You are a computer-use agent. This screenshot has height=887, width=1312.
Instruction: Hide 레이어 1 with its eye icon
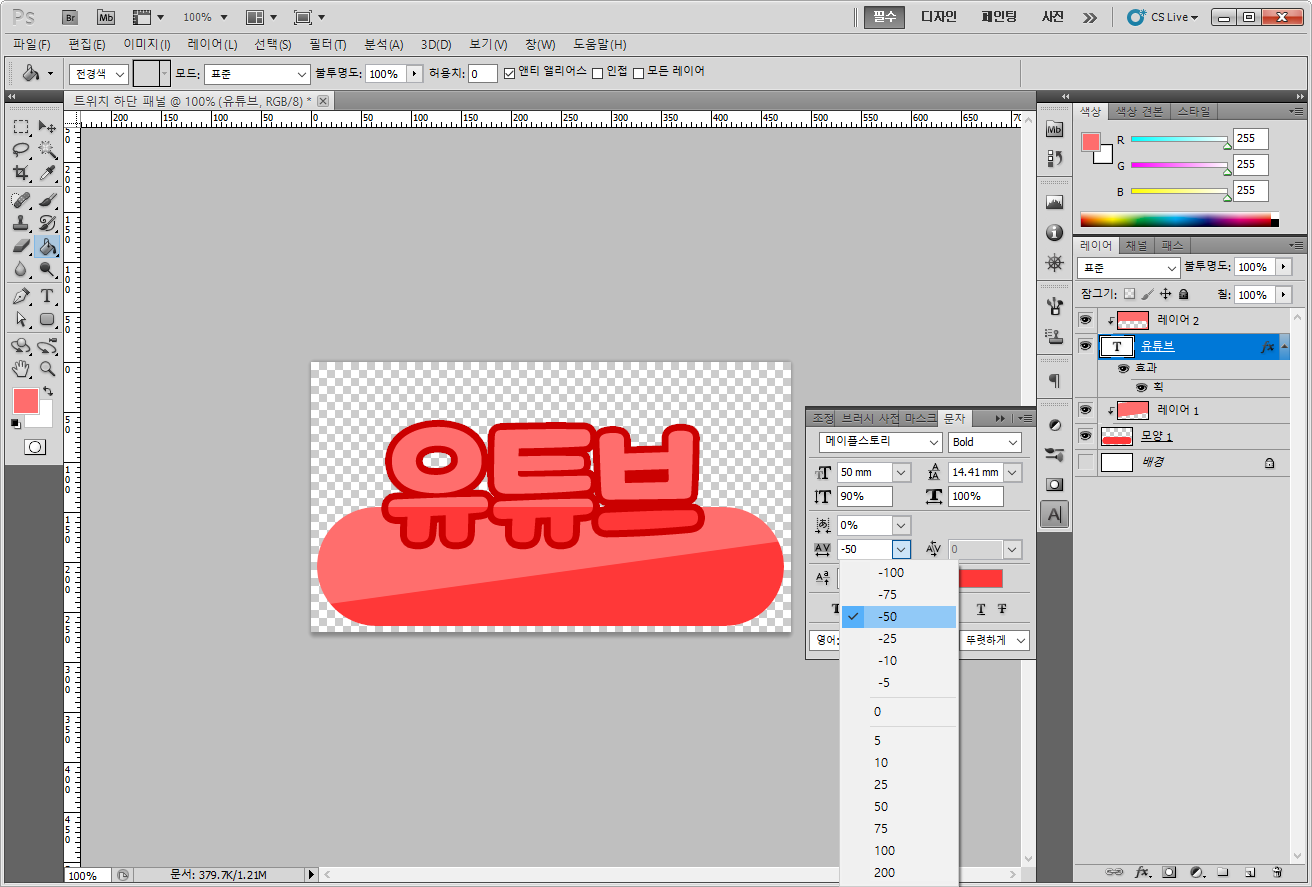coord(1085,410)
